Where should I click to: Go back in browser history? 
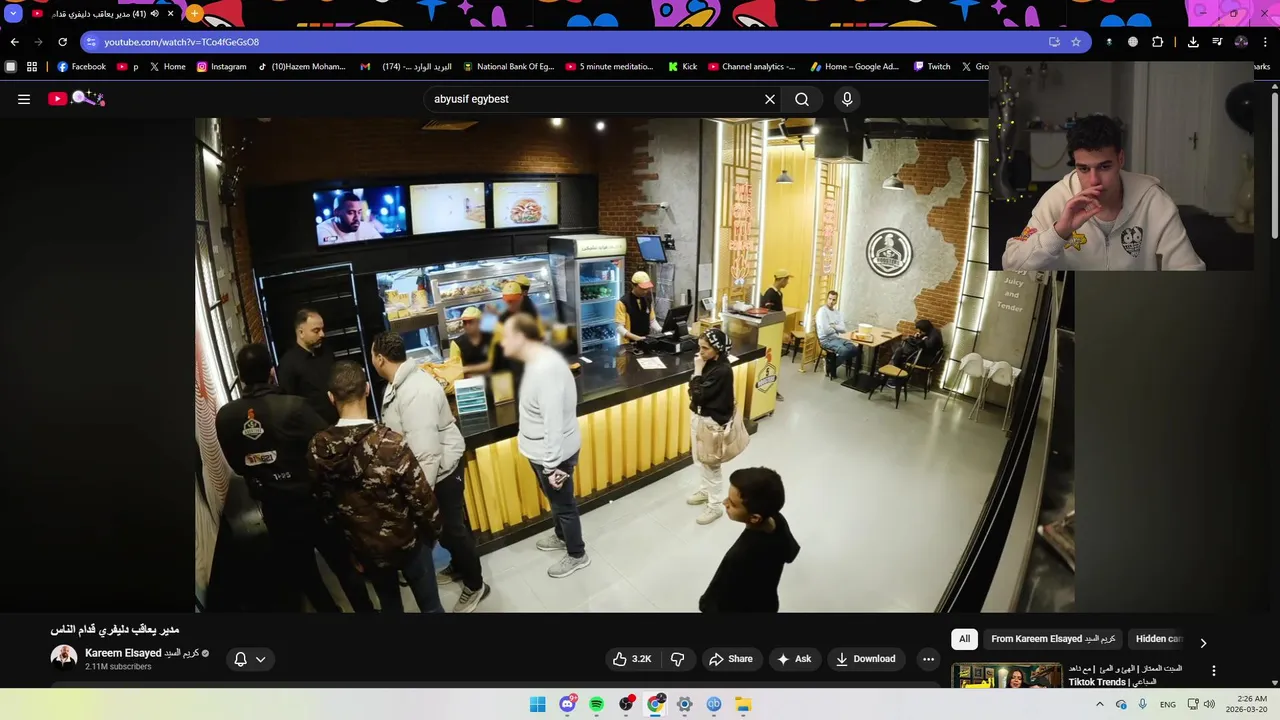14,42
